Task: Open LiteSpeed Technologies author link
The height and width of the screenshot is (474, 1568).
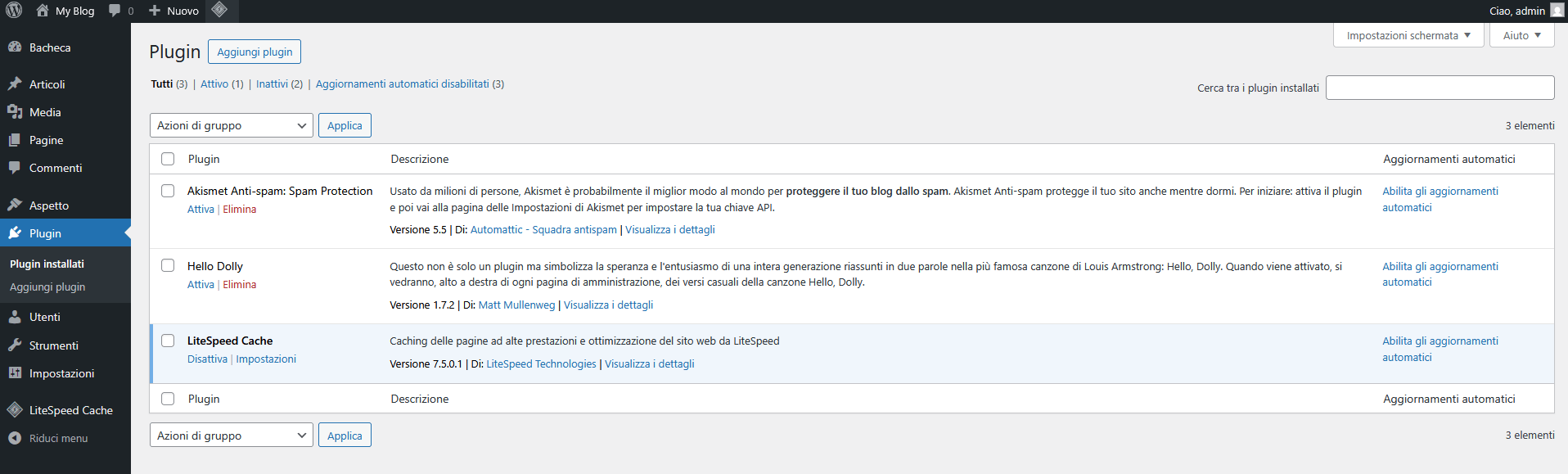Action: 541,364
